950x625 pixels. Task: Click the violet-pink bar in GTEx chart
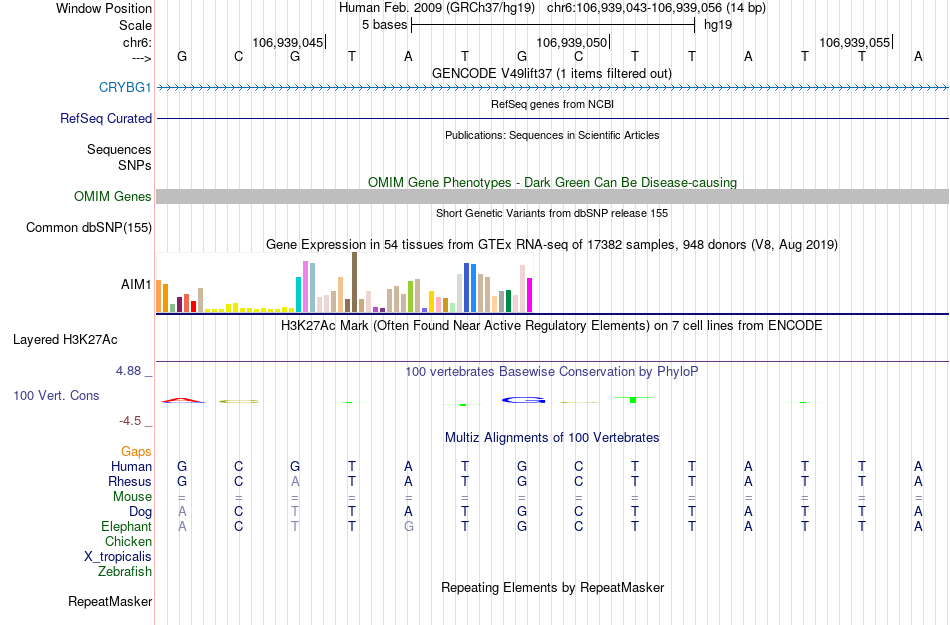(x=305, y=286)
